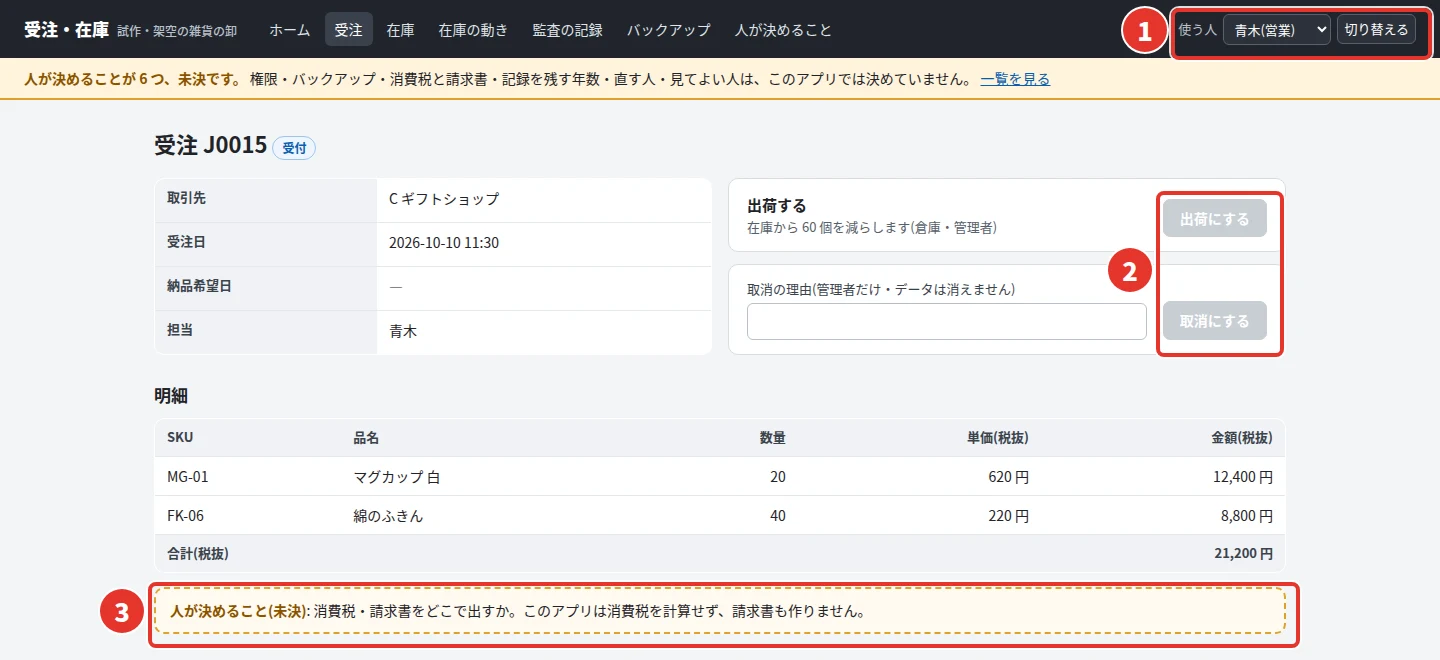Click the 担当 value 青木 in the details table
Screen dimensions: 1440x660
coord(403,331)
